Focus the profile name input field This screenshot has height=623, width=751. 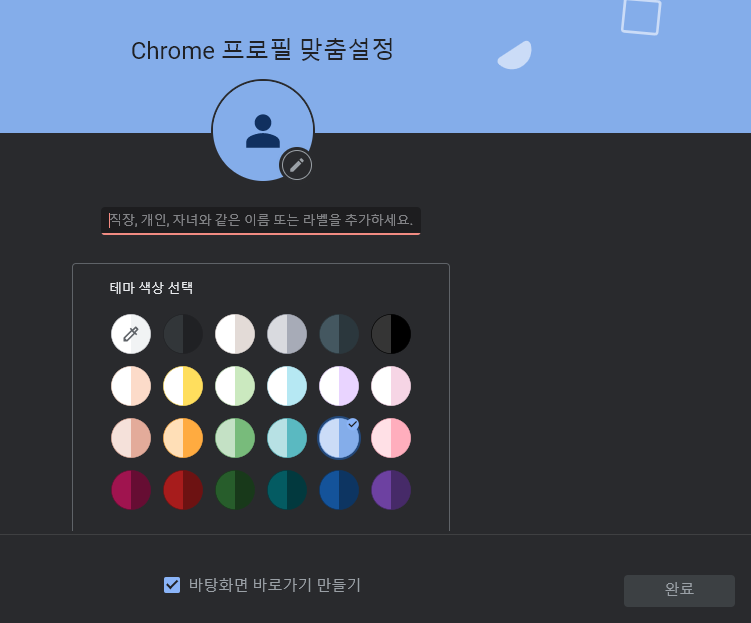pos(261,220)
